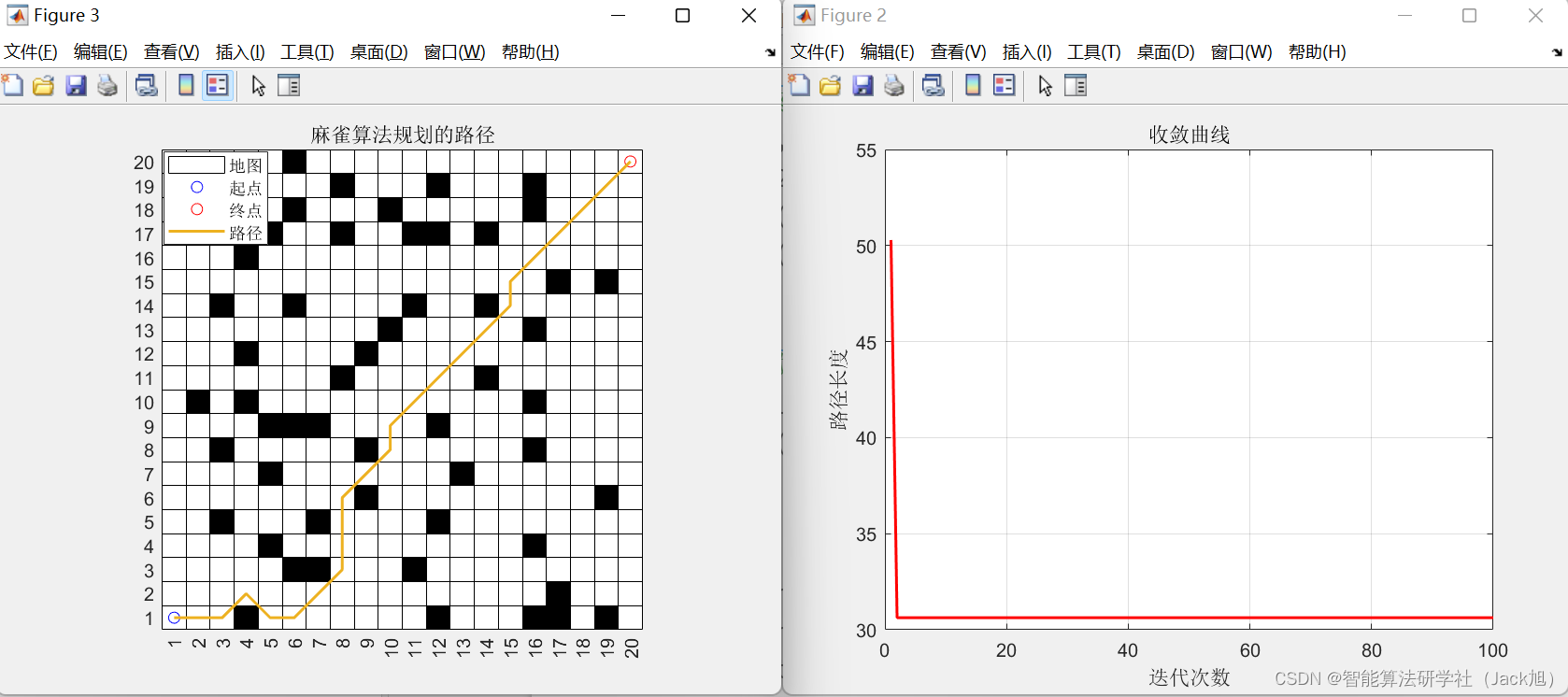Click y-axis tick label 55 in Figure 2
The image size is (1568, 697).
(x=866, y=151)
